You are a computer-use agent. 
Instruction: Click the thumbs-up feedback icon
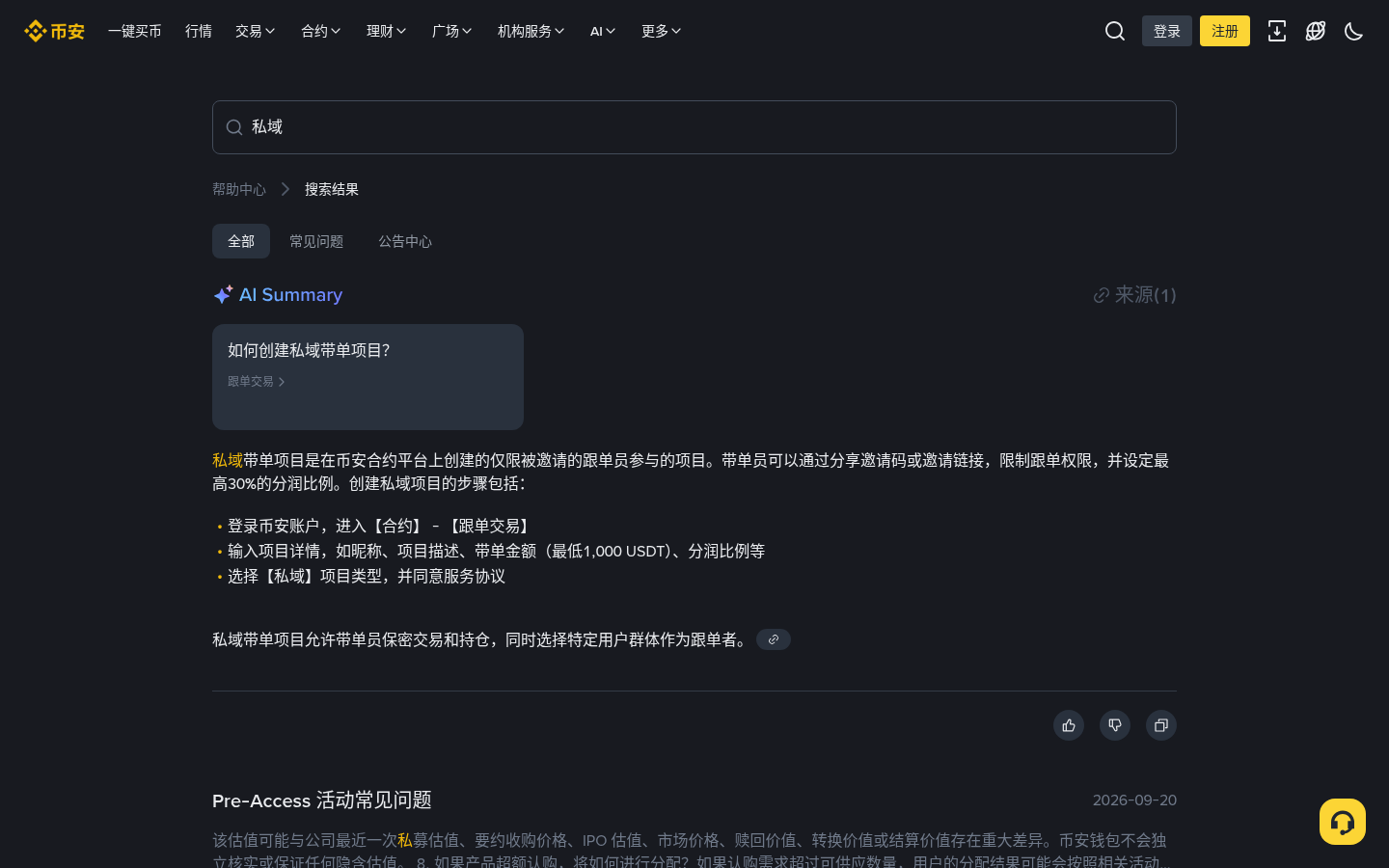coord(1069,725)
